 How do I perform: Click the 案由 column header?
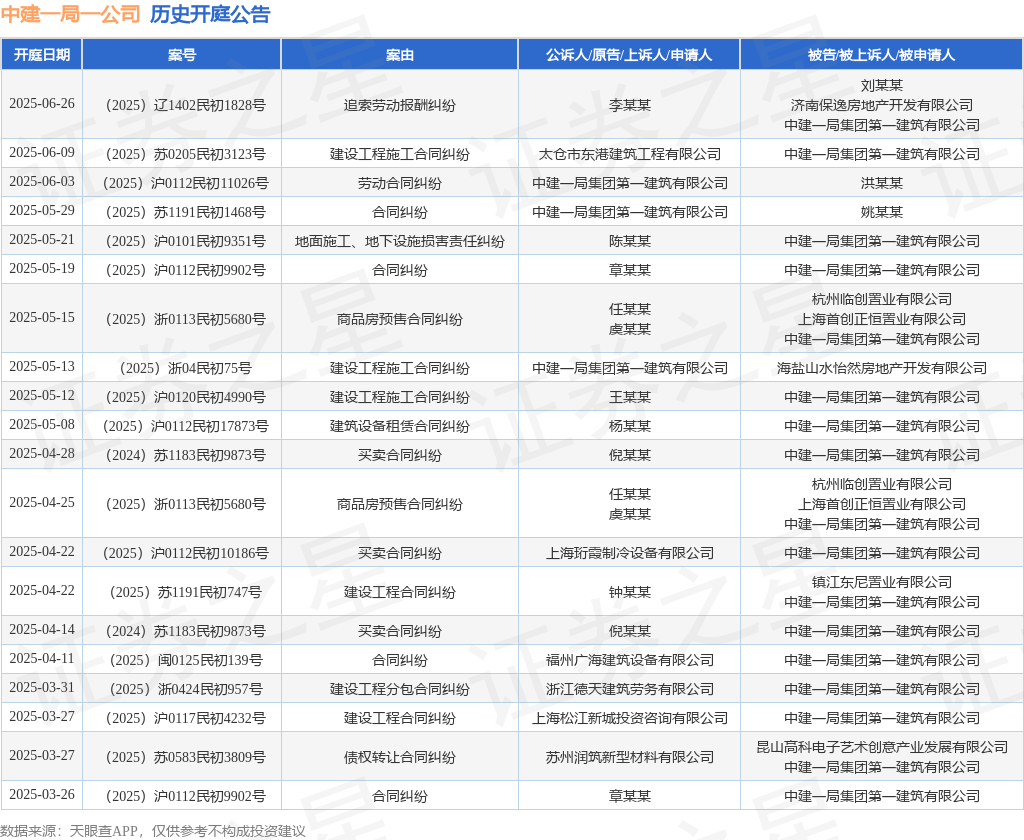click(400, 55)
